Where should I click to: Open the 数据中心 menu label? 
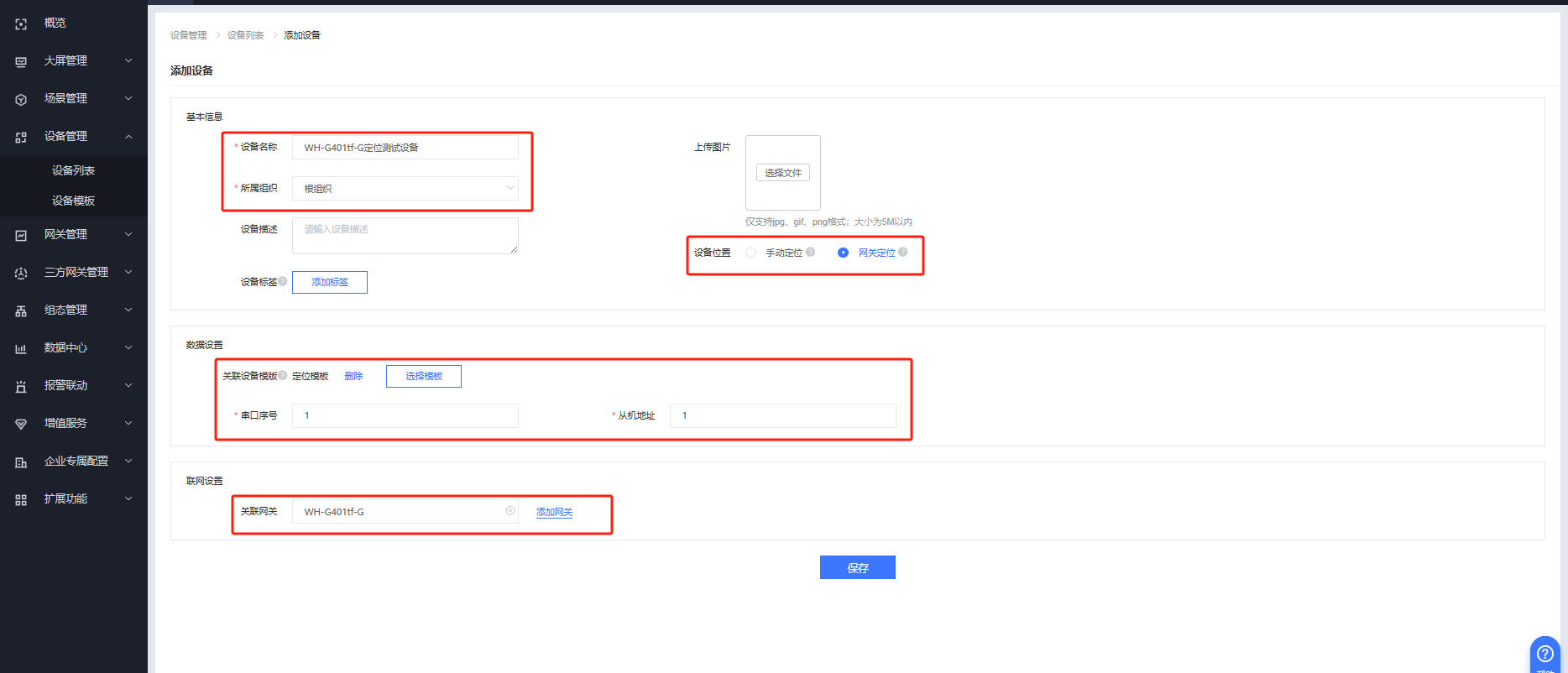pos(65,347)
